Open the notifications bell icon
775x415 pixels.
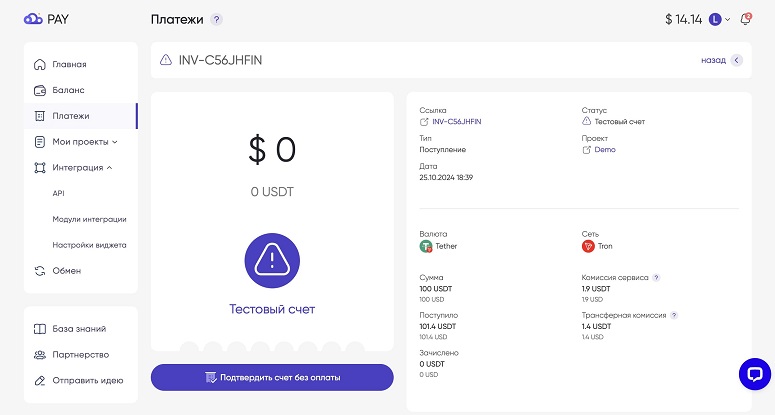pos(745,19)
